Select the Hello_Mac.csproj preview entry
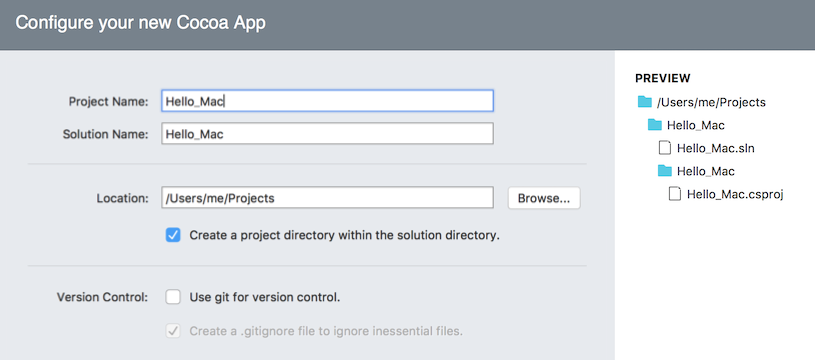815x360 pixels. point(735,194)
